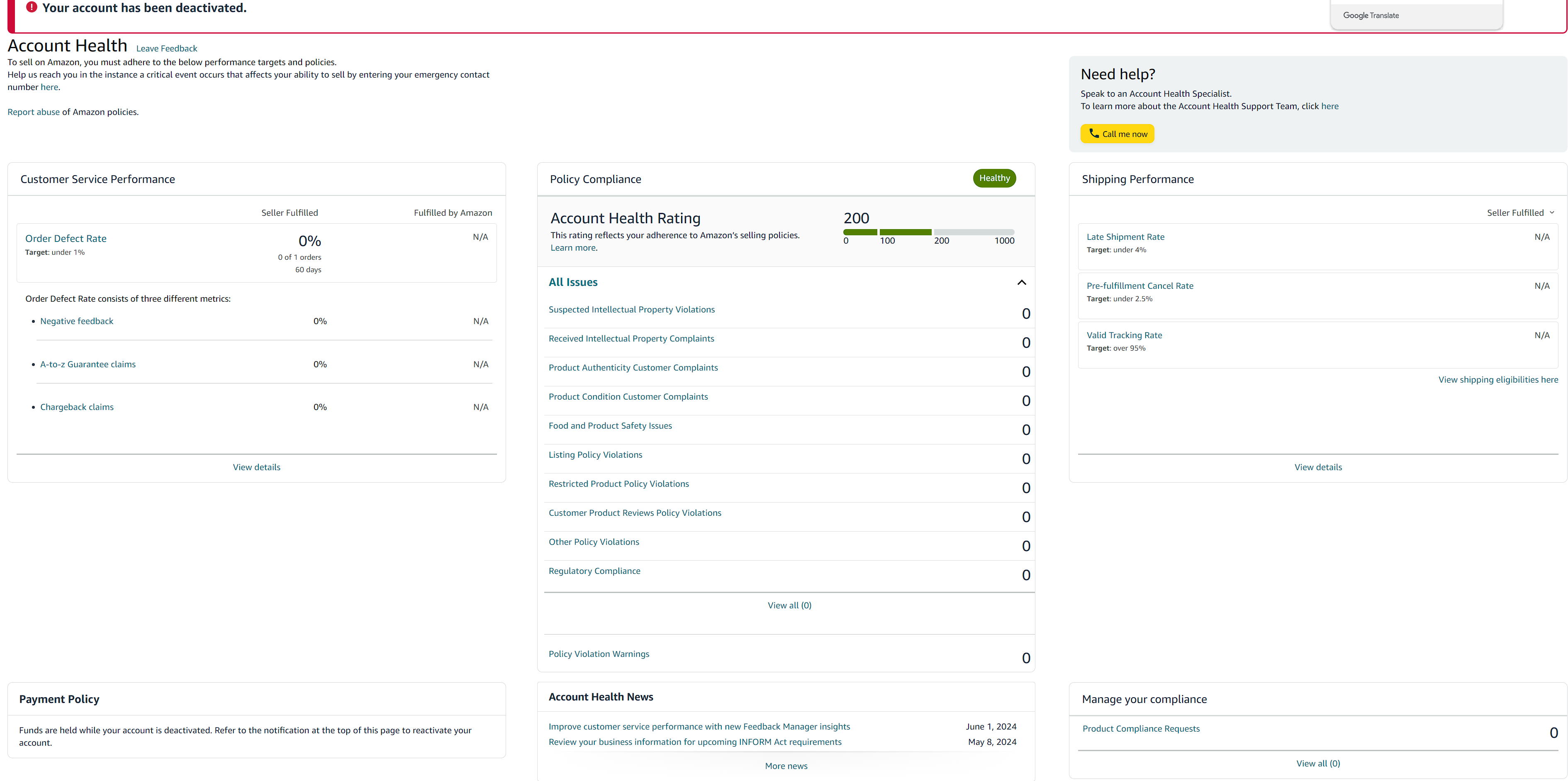The height and width of the screenshot is (781, 1568).
Task: Open Restricted Product Policy Violations
Action: [x=618, y=483]
